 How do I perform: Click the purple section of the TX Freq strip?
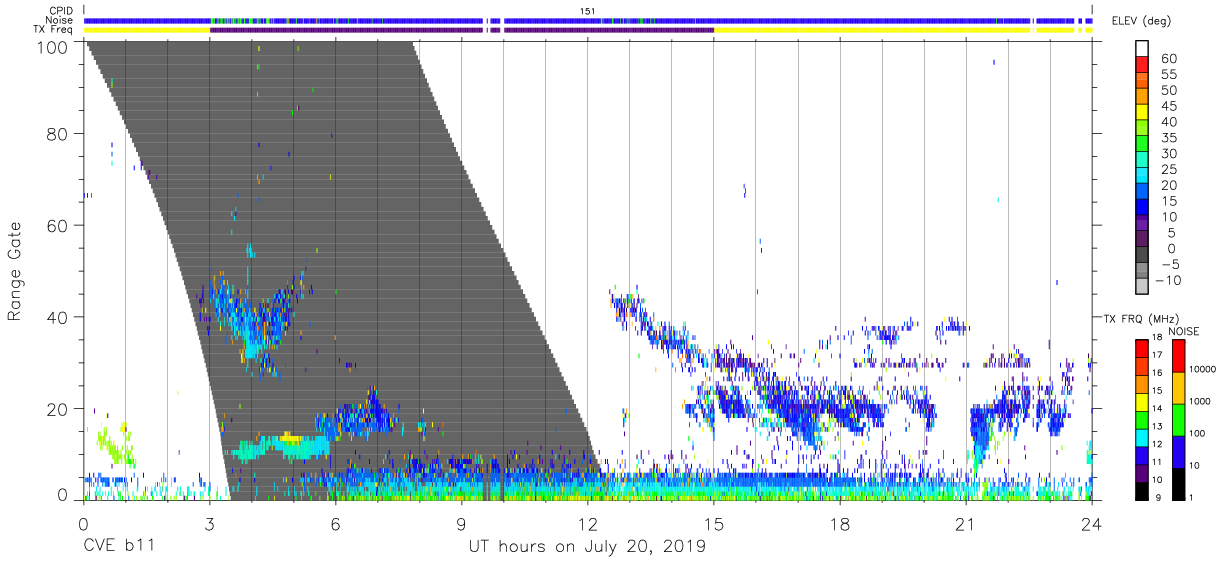461,30
